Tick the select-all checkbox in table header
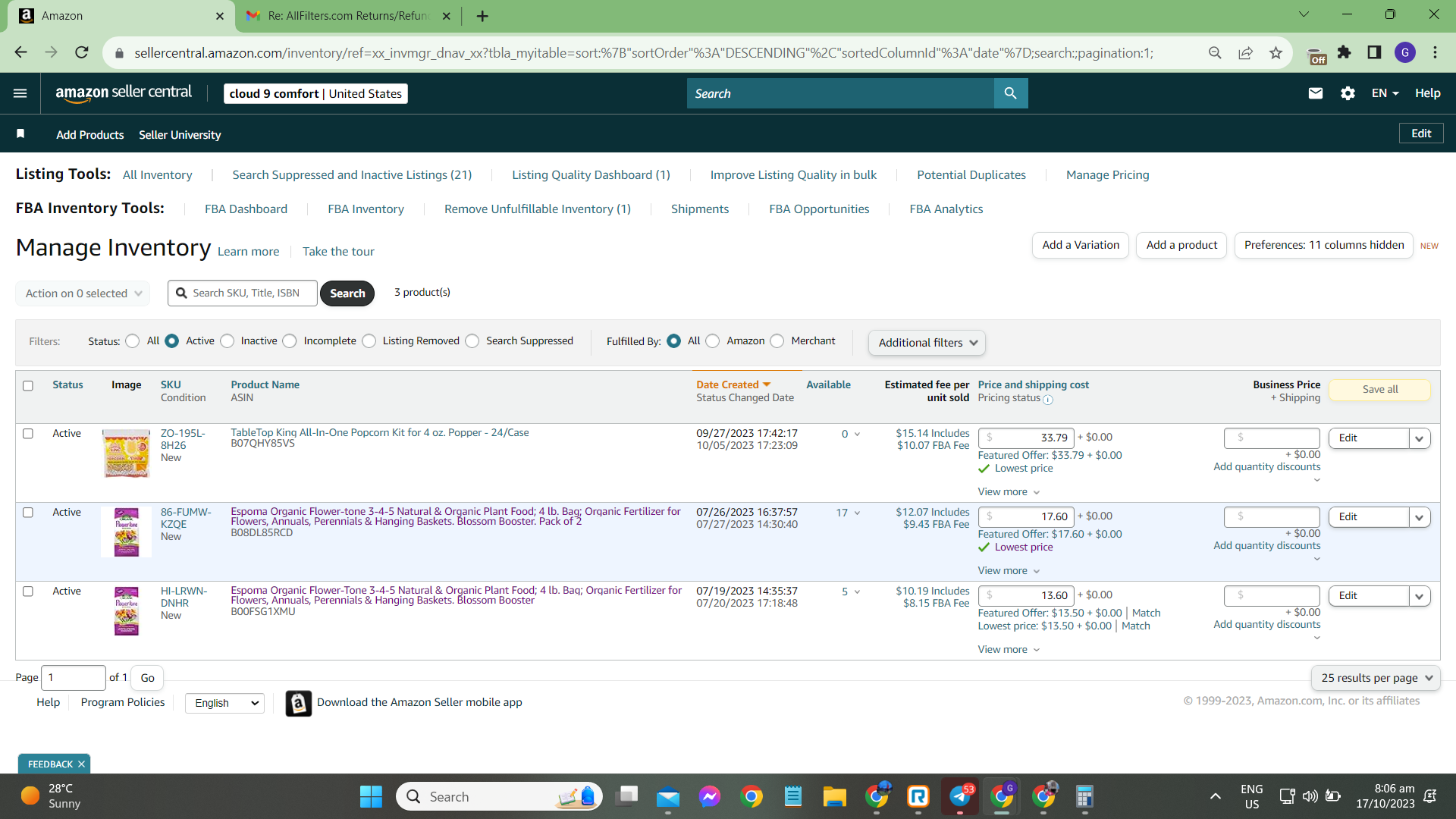 [x=28, y=386]
